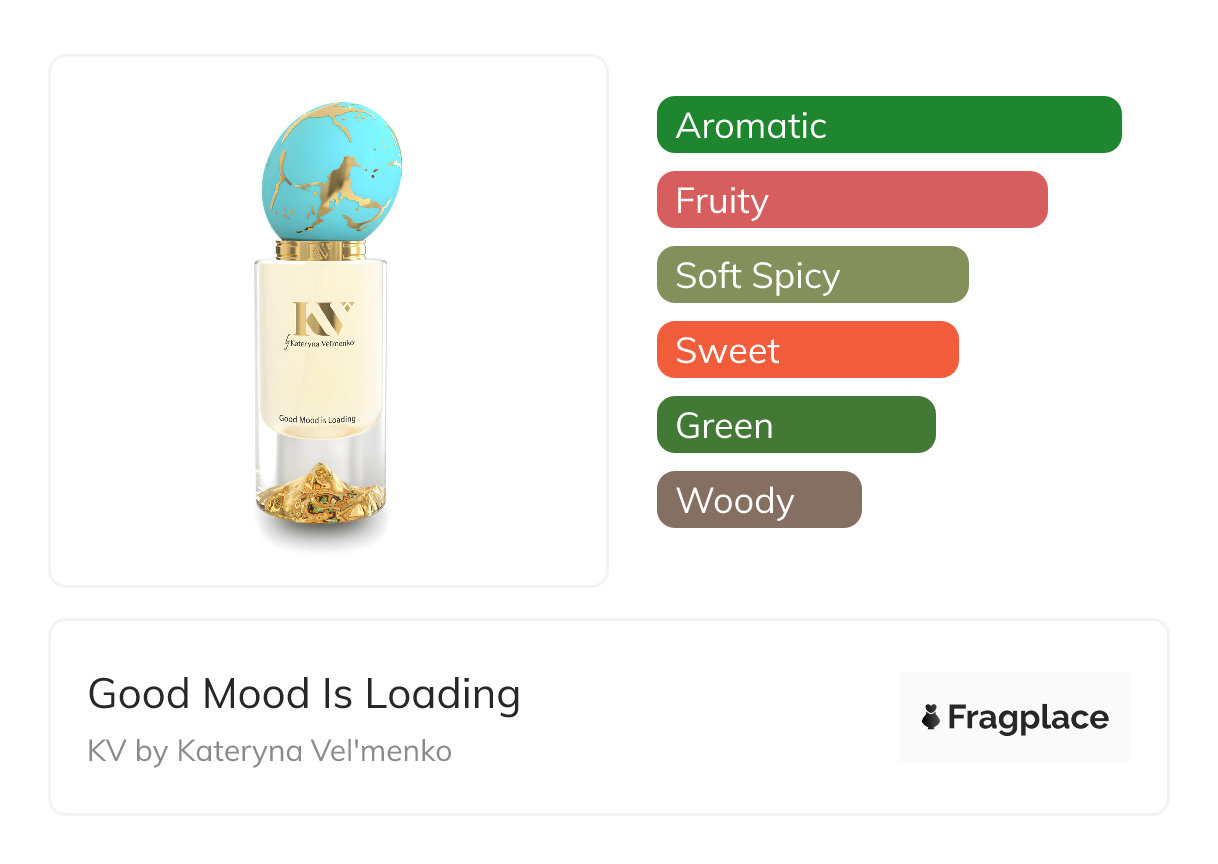The image size is (1218, 864).
Task: Click the Fragplace brand name text
Action: 1028,717
